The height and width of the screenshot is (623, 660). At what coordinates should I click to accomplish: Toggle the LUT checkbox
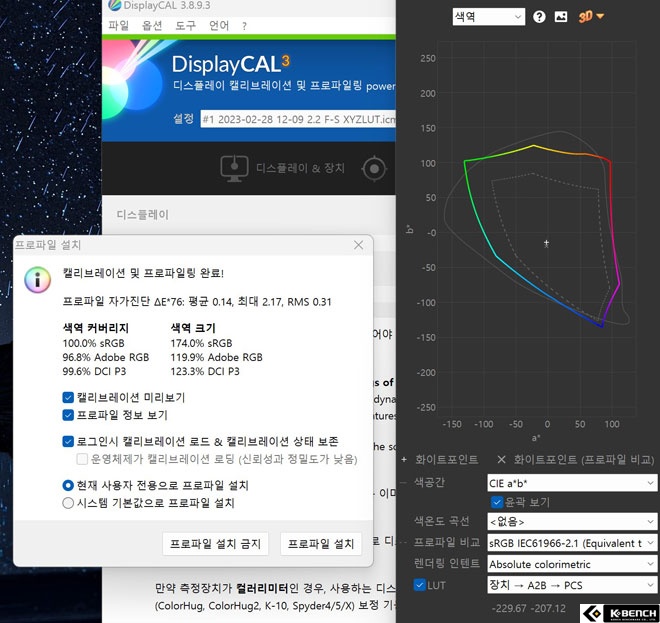[419, 585]
